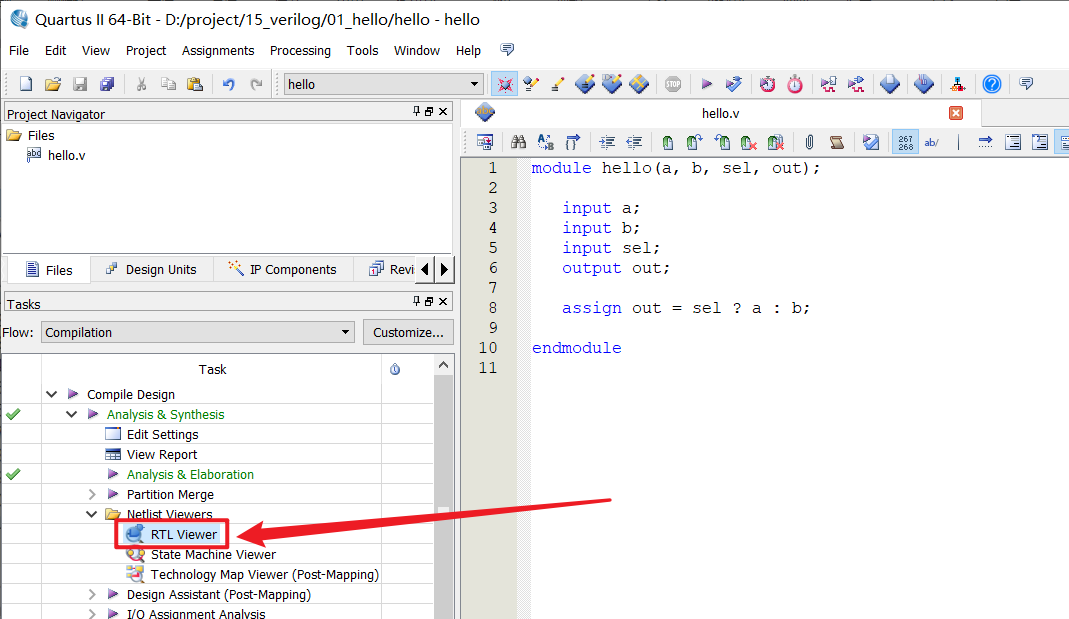Viewport: 1069px width, 619px height.
Task: Click the blue Help question mark icon
Action: [992, 84]
